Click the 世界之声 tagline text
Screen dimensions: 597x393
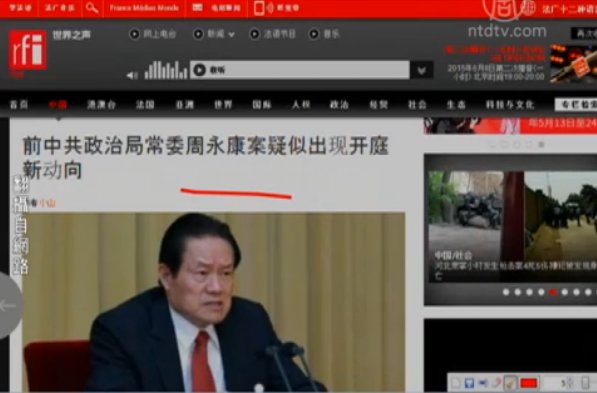click(72, 35)
